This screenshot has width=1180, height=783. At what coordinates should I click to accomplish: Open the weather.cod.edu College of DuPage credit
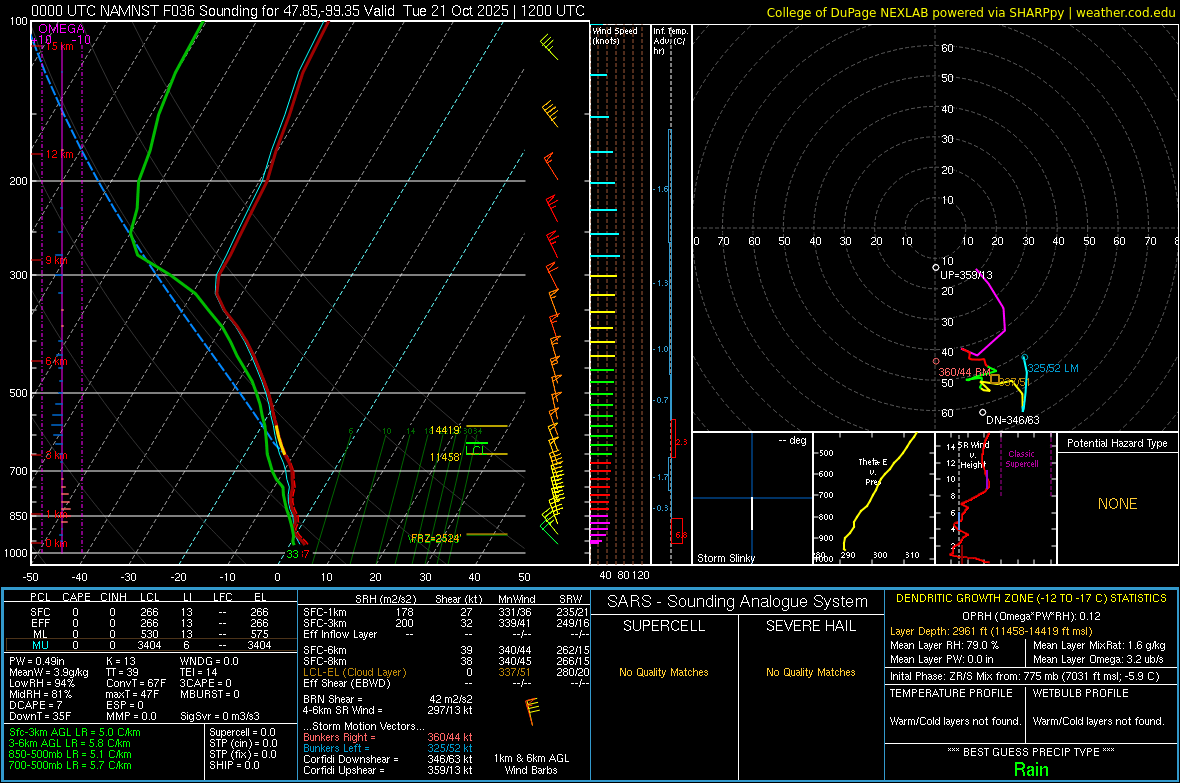(x=971, y=12)
